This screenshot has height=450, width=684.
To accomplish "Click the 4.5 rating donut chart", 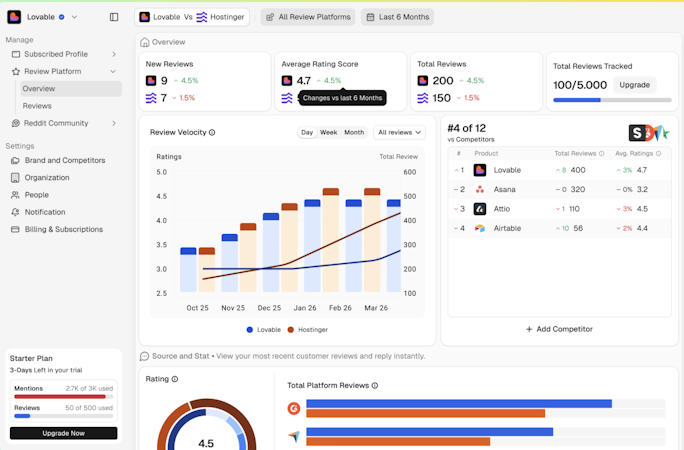I will pos(206,425).
